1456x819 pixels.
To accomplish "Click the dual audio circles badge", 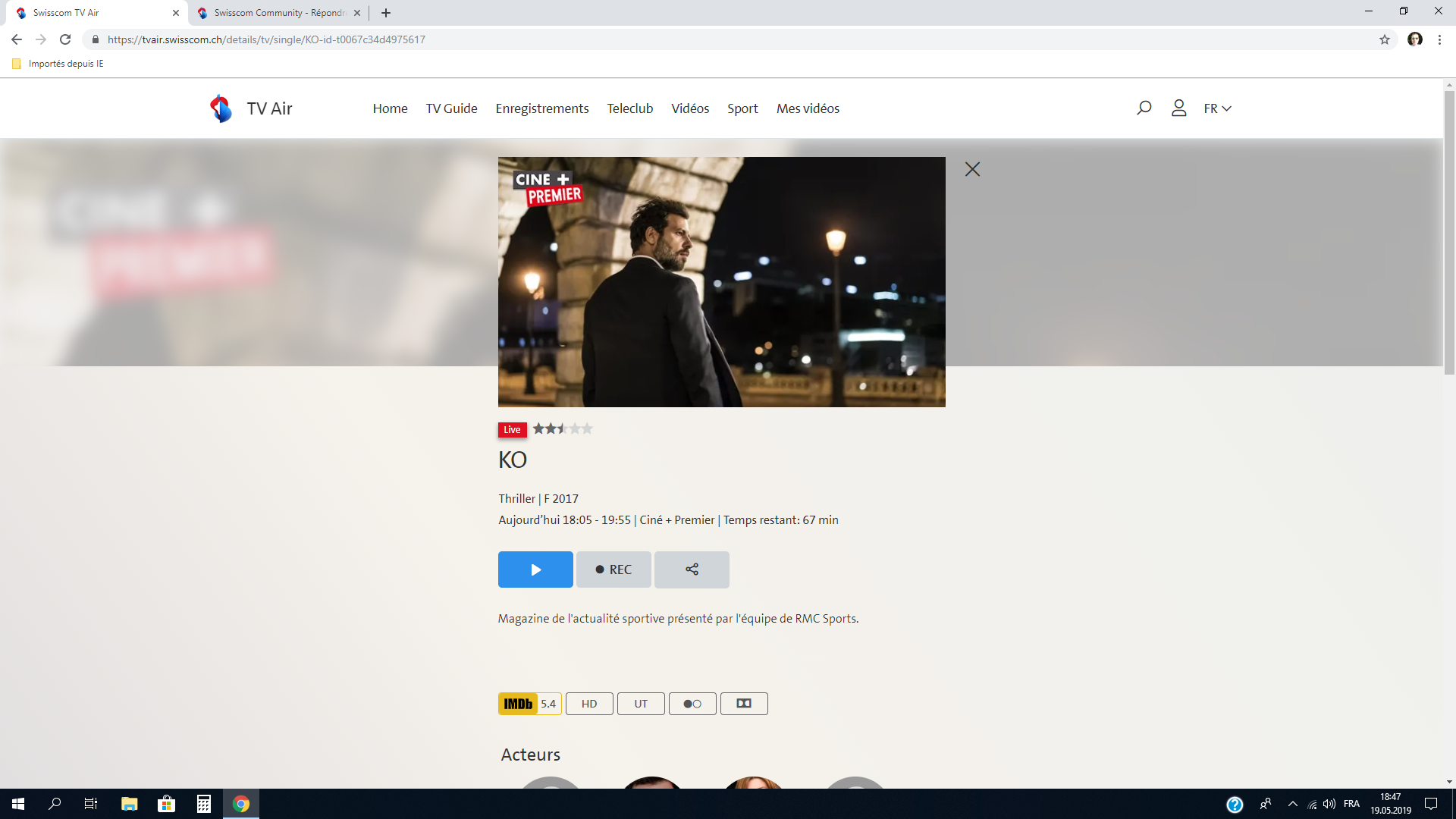I will [x=692, y=704].
